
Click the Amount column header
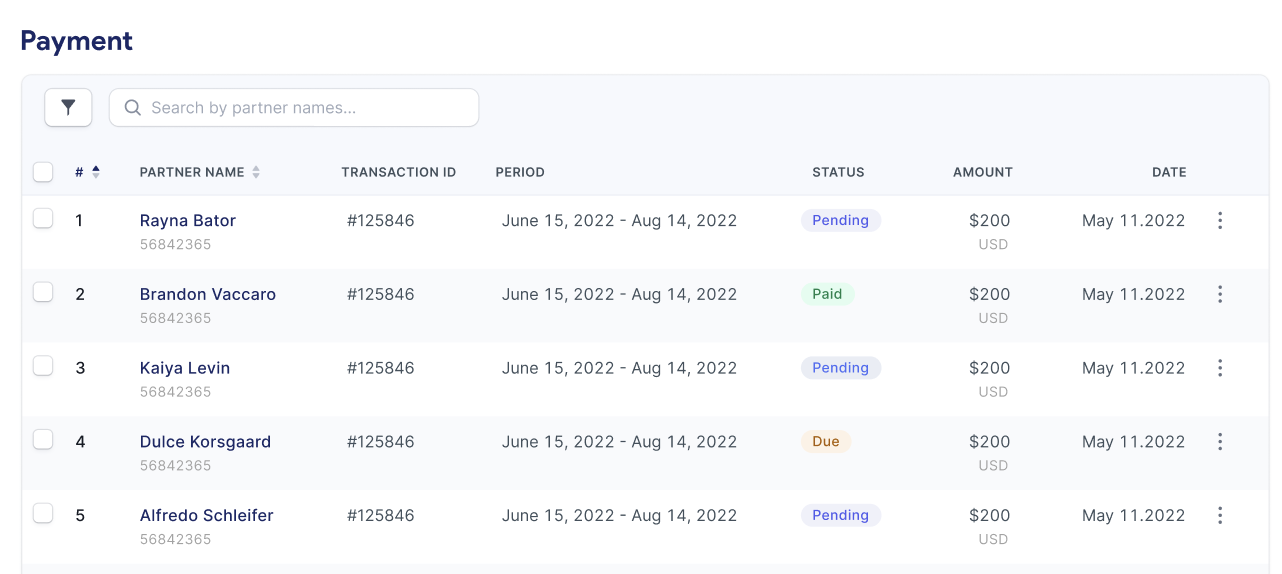(x=982, y=172)
